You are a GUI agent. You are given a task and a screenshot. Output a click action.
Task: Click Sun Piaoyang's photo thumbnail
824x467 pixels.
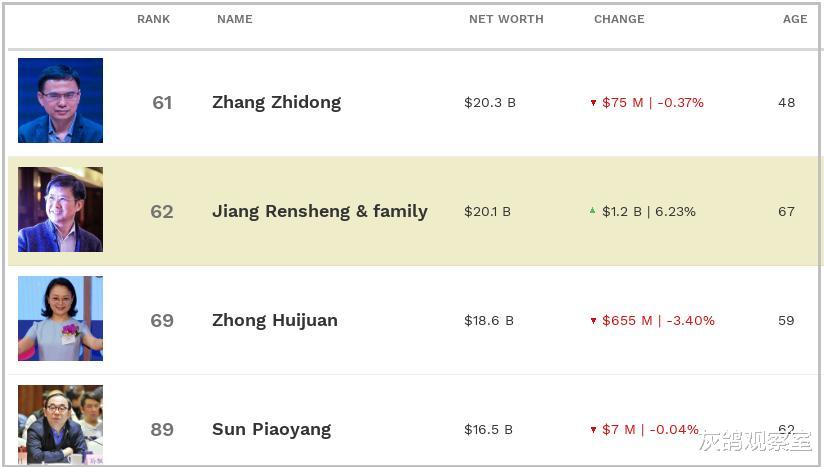point(60,424)
